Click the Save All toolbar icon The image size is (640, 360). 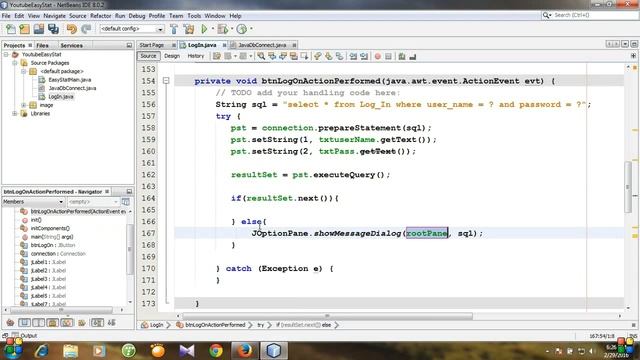pyautogui.click(x=53, y=29)
